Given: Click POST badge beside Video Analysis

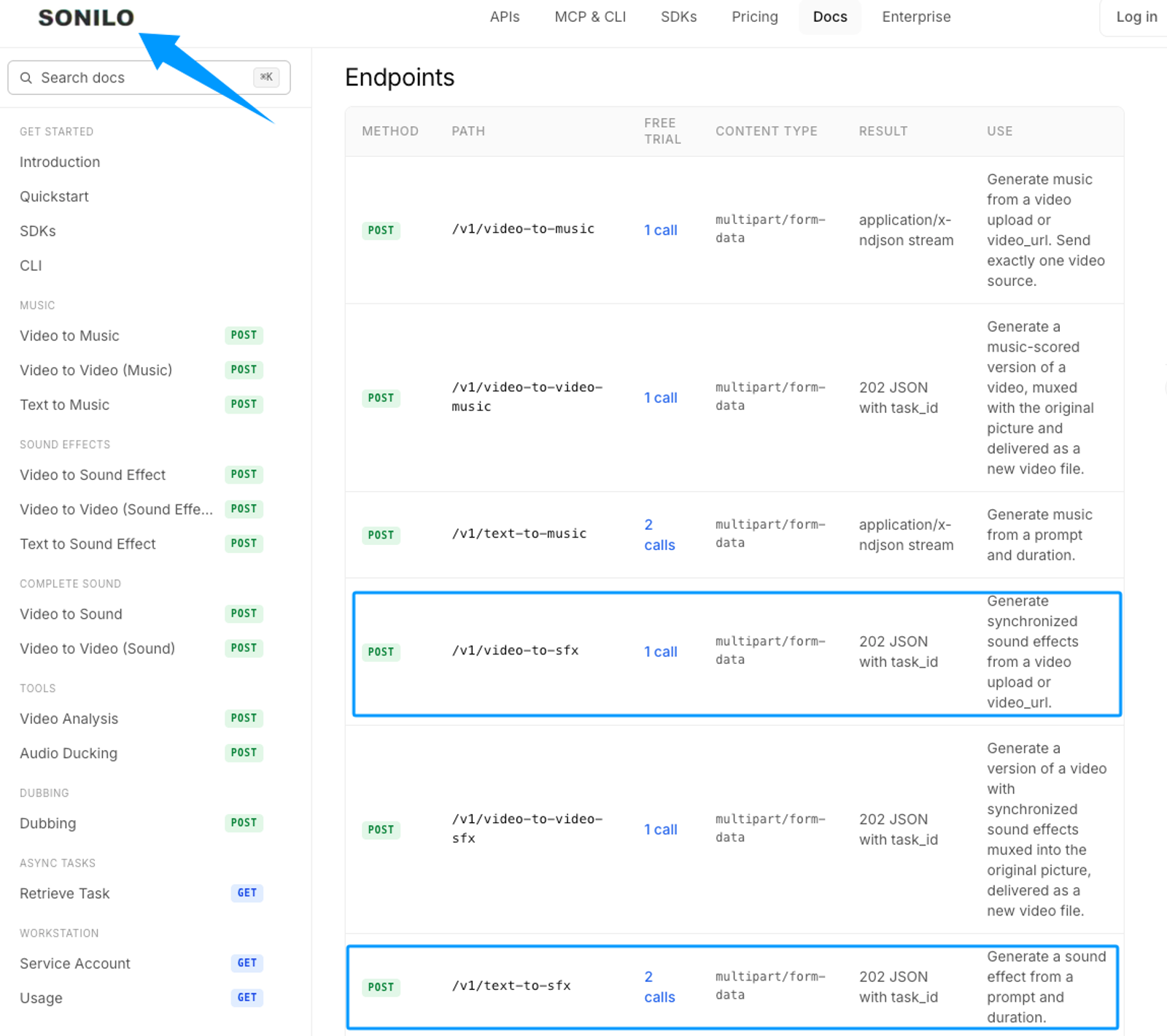Looking at the screenshot, I should [244, 718].
